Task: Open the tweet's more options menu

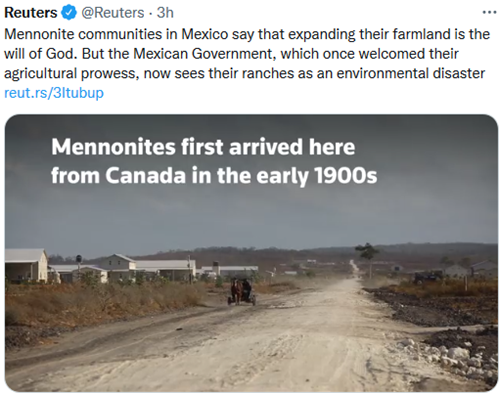Action: click(489, 13)
